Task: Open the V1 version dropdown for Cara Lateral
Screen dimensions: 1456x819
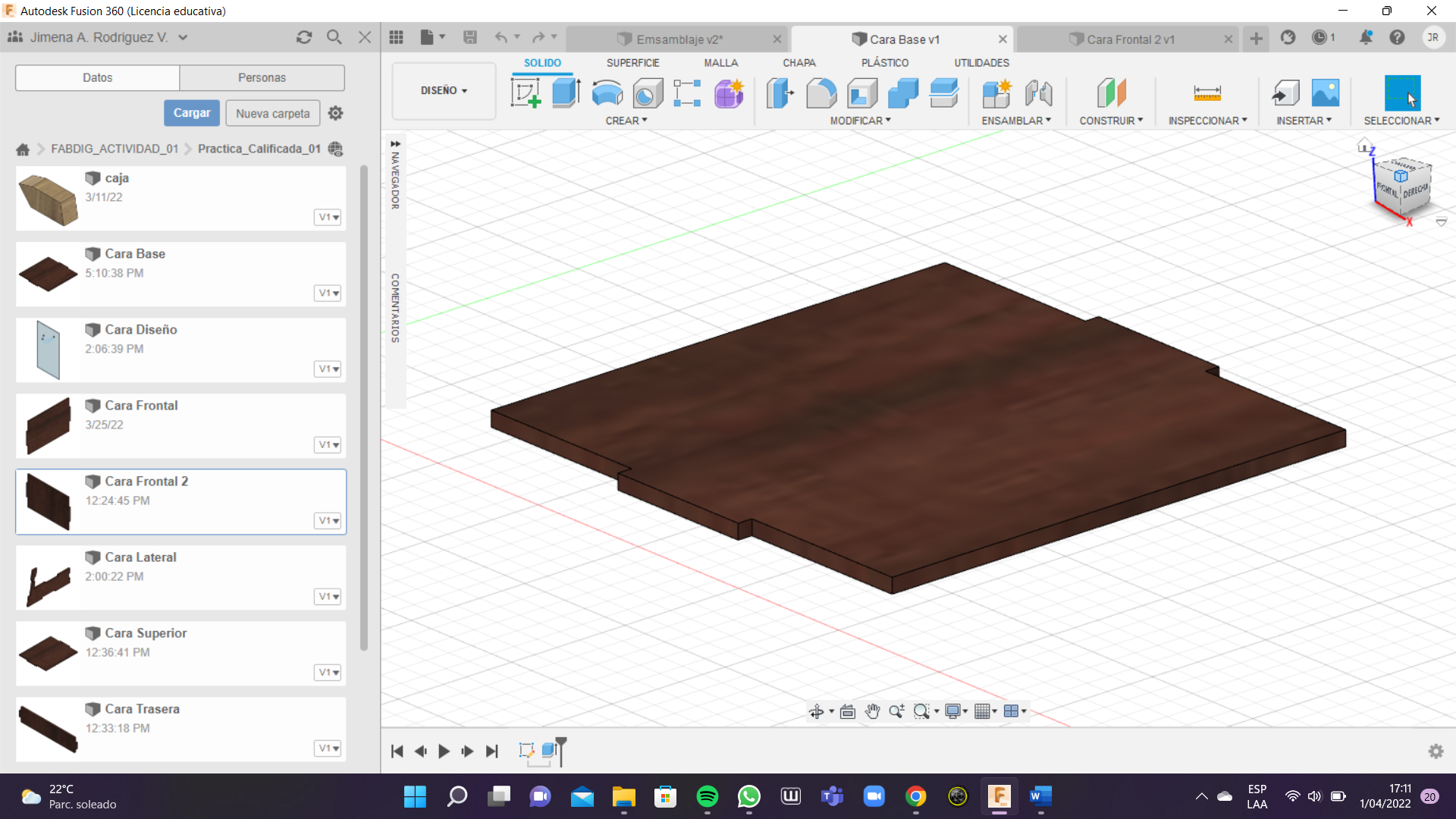Action: [x=328, y=597]
